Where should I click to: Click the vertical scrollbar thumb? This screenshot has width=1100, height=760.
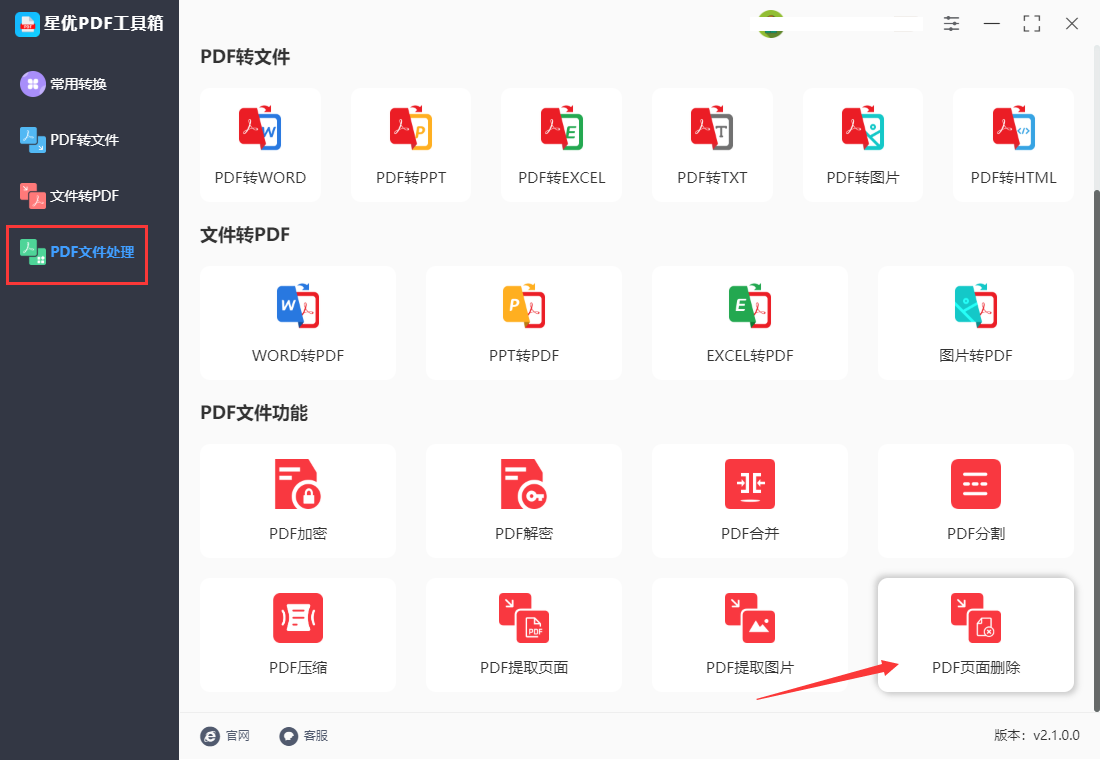pyautogui.click(x=1096, y=449)
